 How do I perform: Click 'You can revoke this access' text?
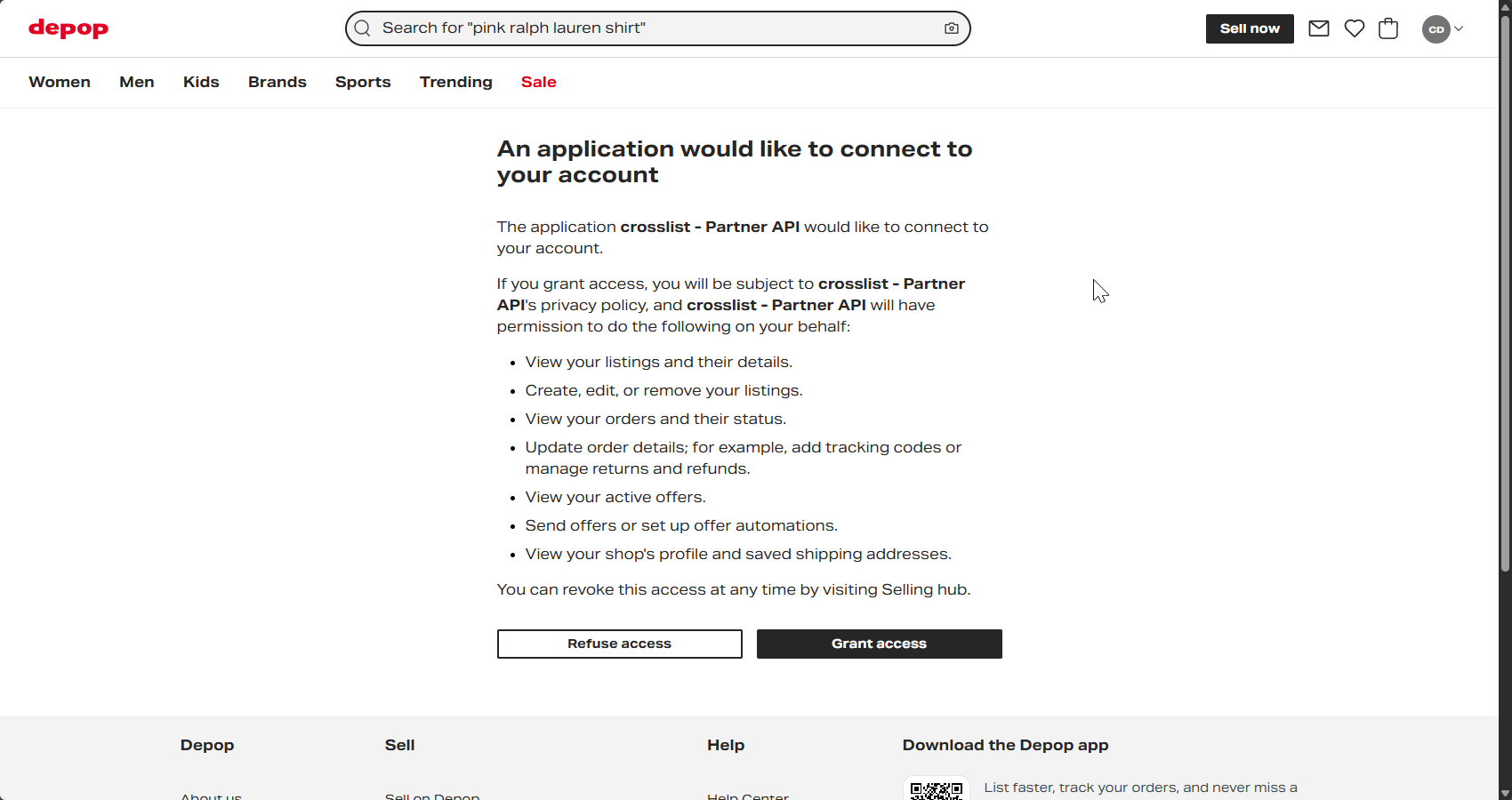(734, 589)
